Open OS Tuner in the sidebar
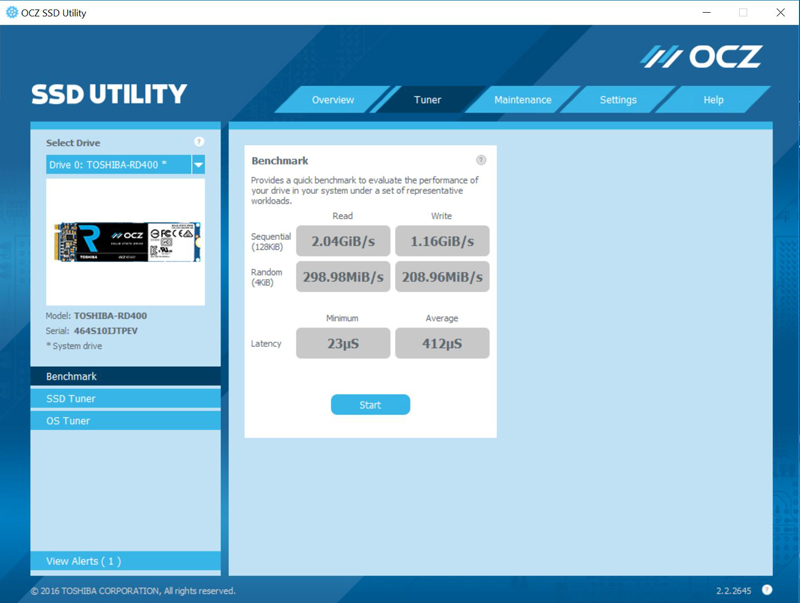 pyautogui.click(x=126, y=421)
